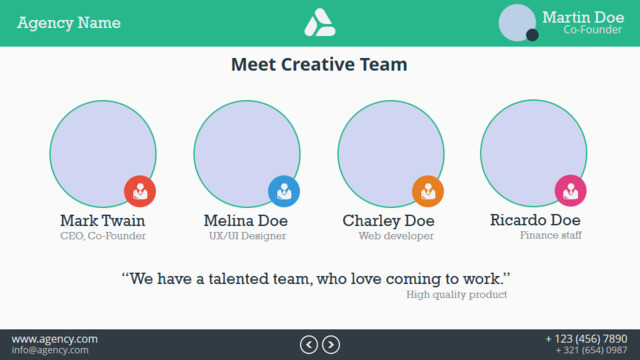Viewport: 640px width, 360px height.
Task: Click the white triangular agency logo
Action: [320, 22]
